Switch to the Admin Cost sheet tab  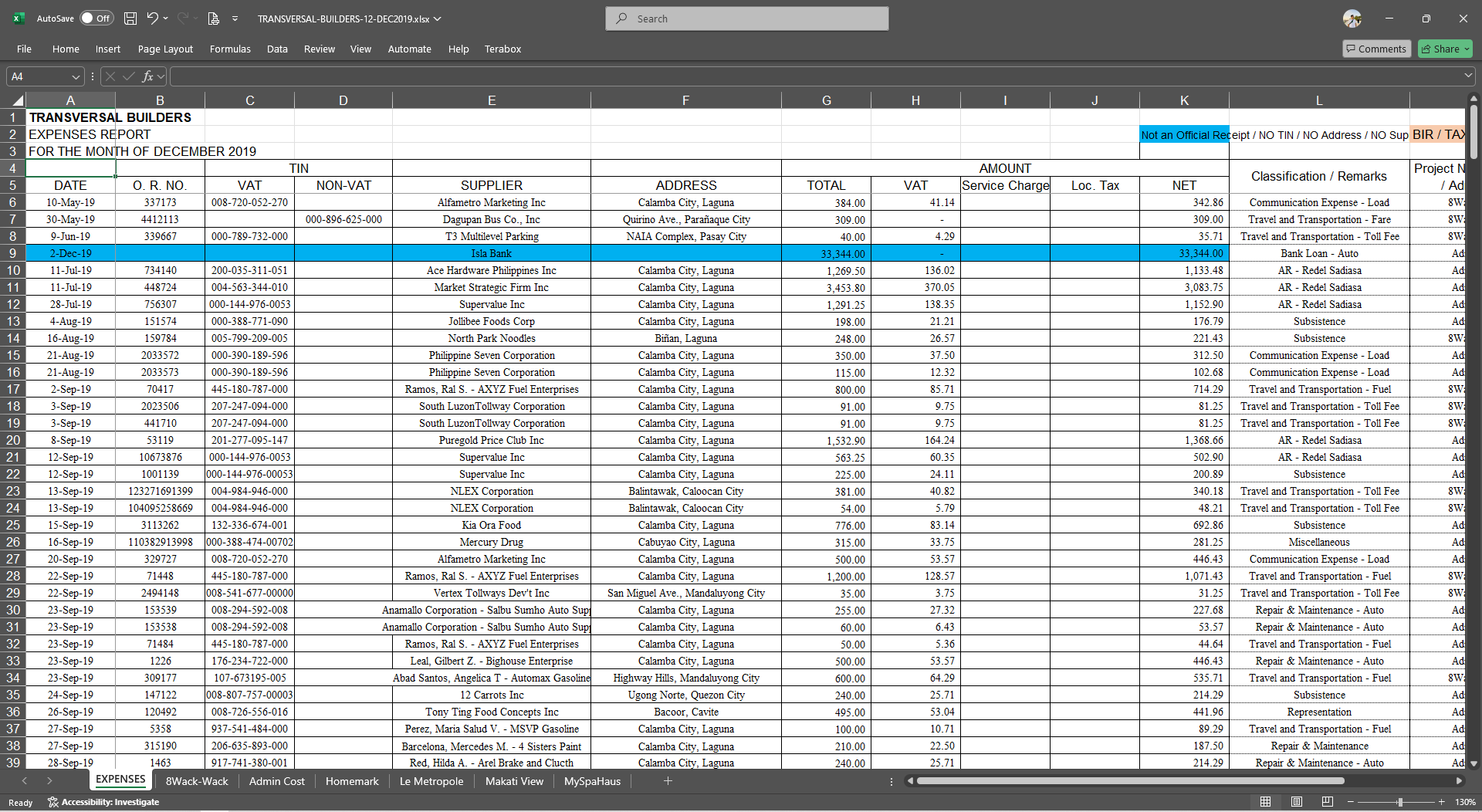(x=276, y=781)
